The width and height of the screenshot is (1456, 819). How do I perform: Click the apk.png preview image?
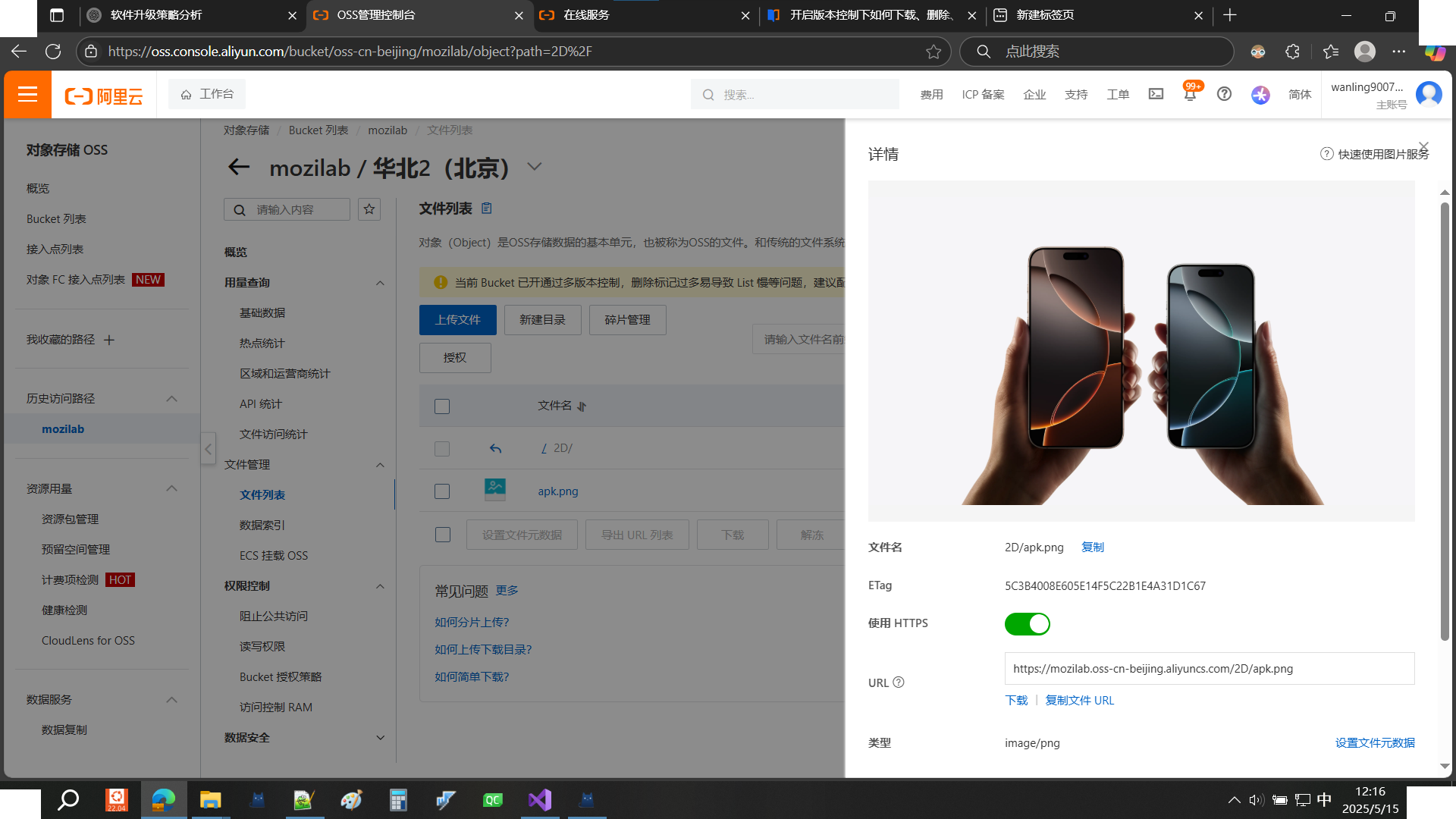(x=1141, y=350)
